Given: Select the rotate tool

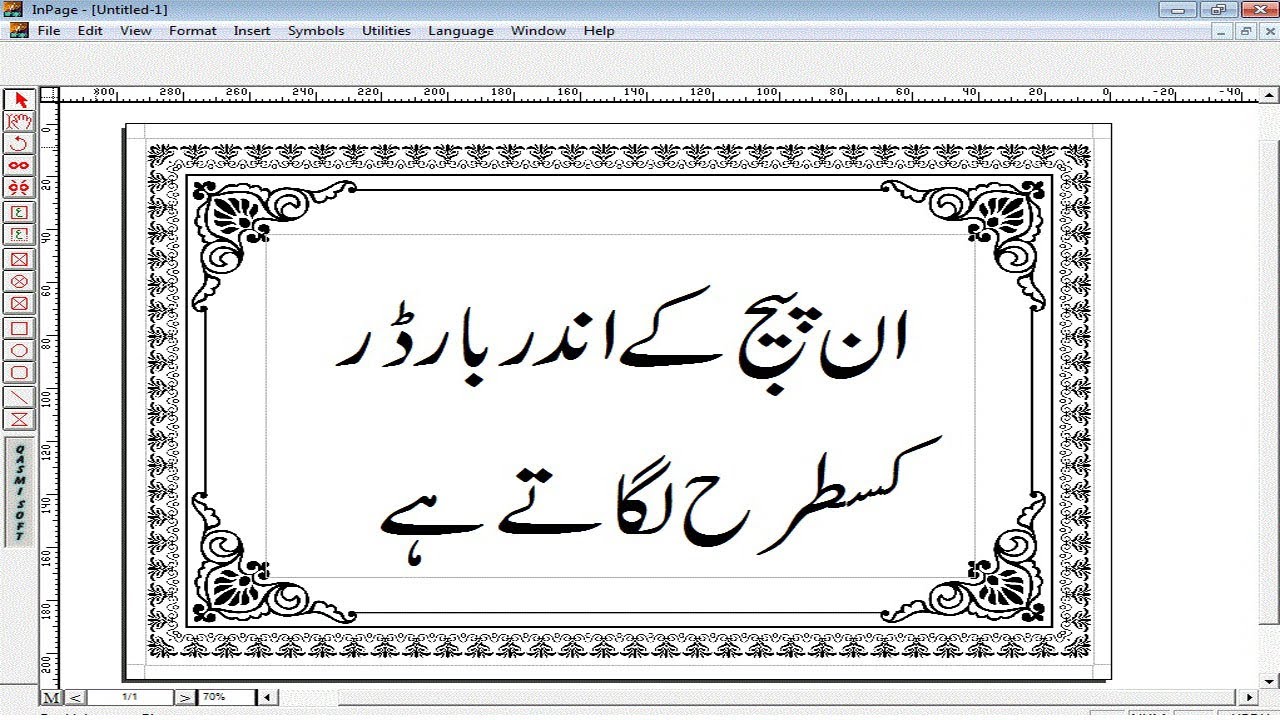Looking at the screenshot, I should click(x=19, y=144).
